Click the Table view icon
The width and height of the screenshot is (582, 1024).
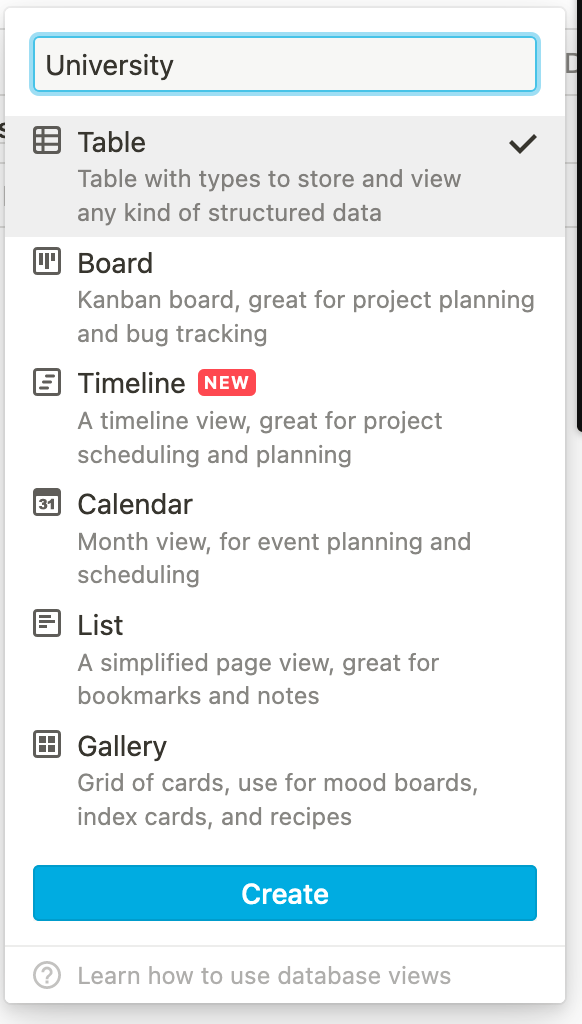coord(47,140)
